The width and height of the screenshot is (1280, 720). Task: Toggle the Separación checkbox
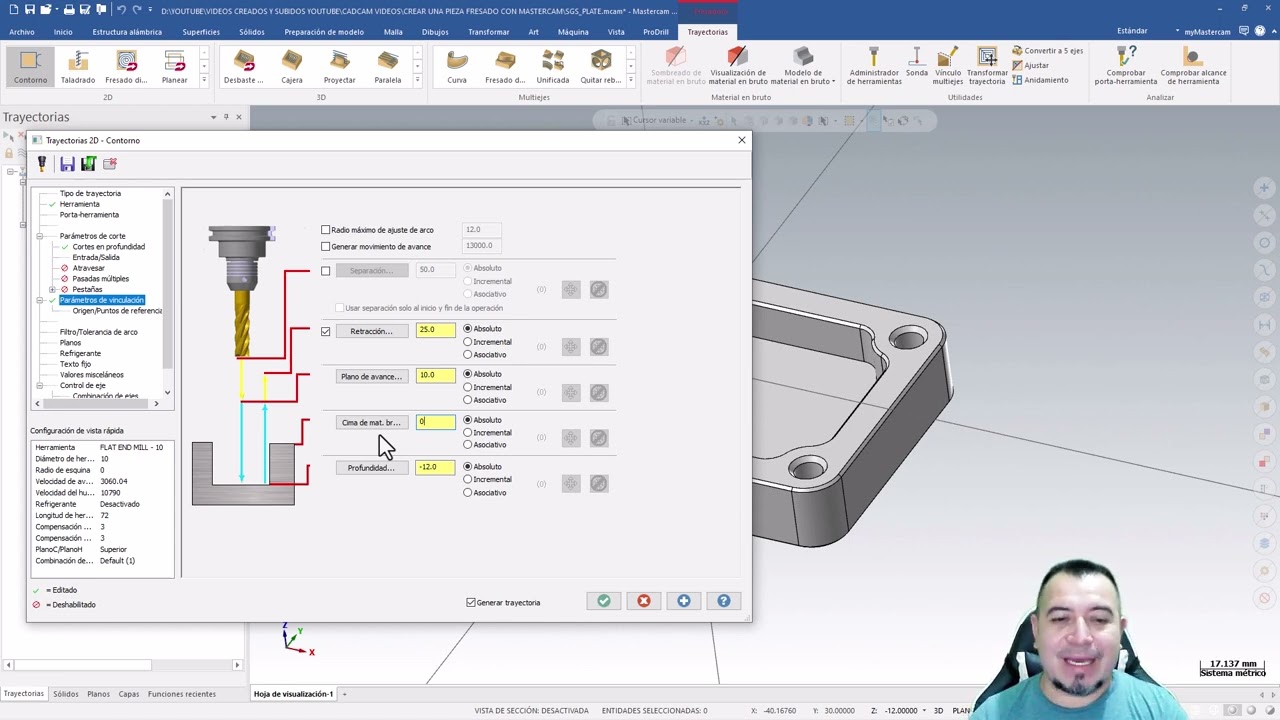(325, 271)
